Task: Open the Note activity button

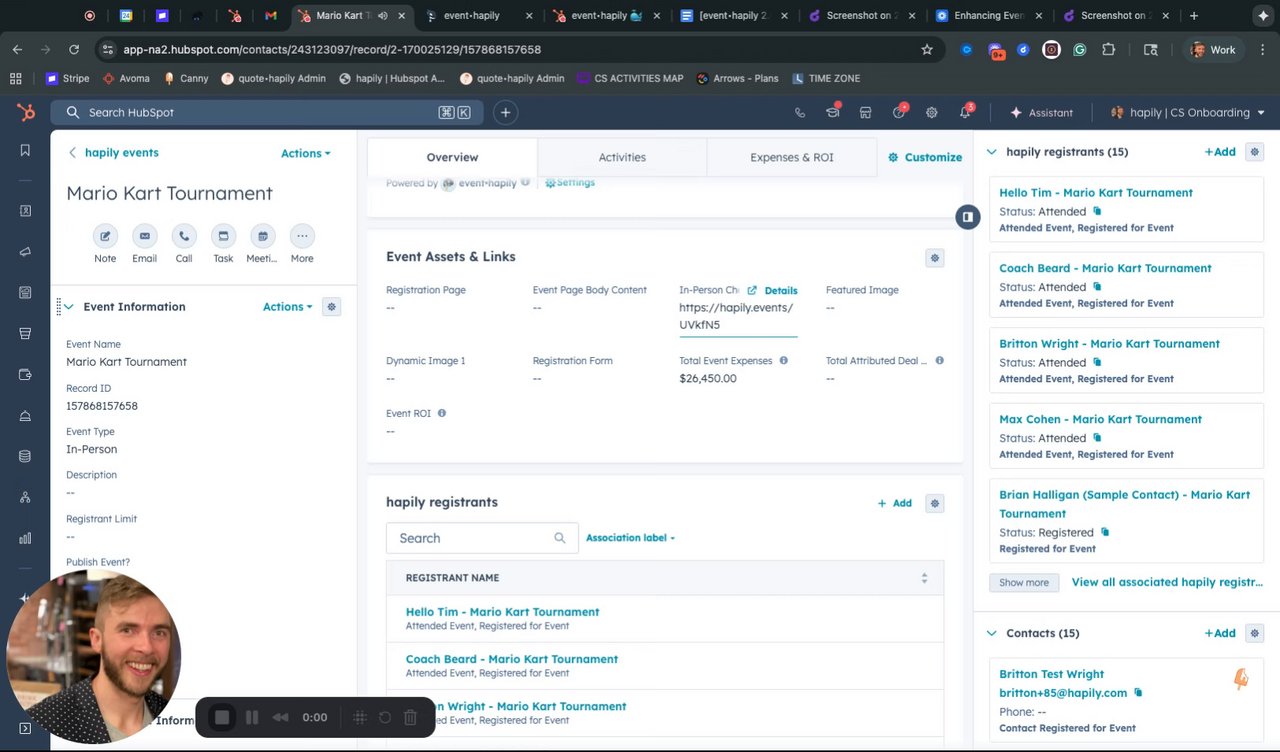Action: [x=105, y=236]
